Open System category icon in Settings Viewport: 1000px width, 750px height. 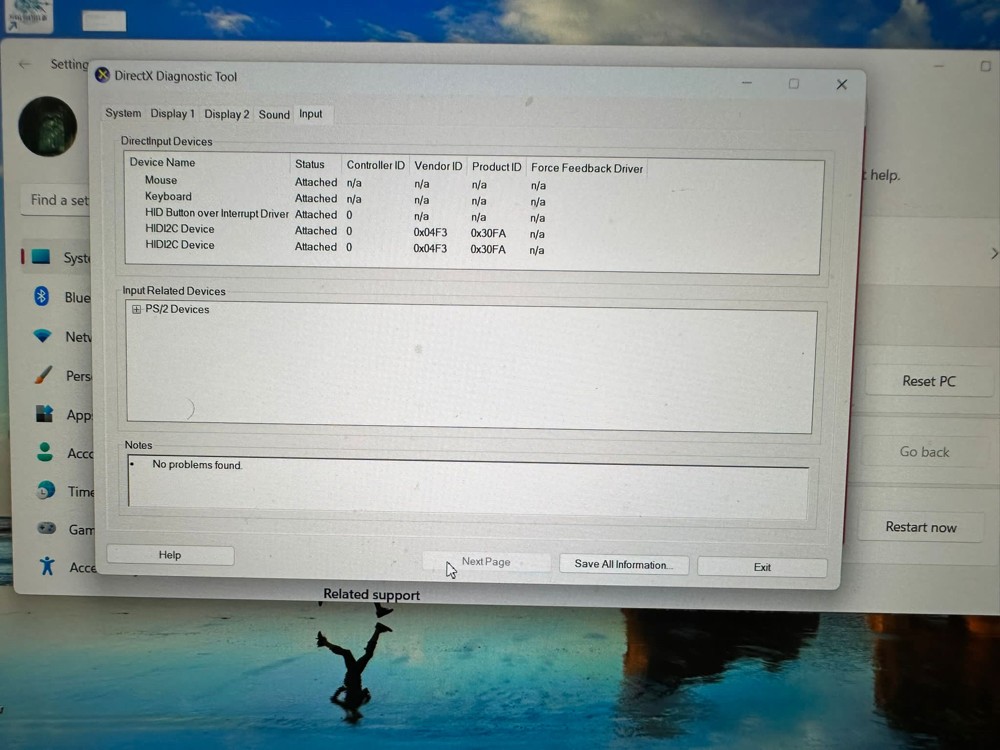click(x=41, y=256)
